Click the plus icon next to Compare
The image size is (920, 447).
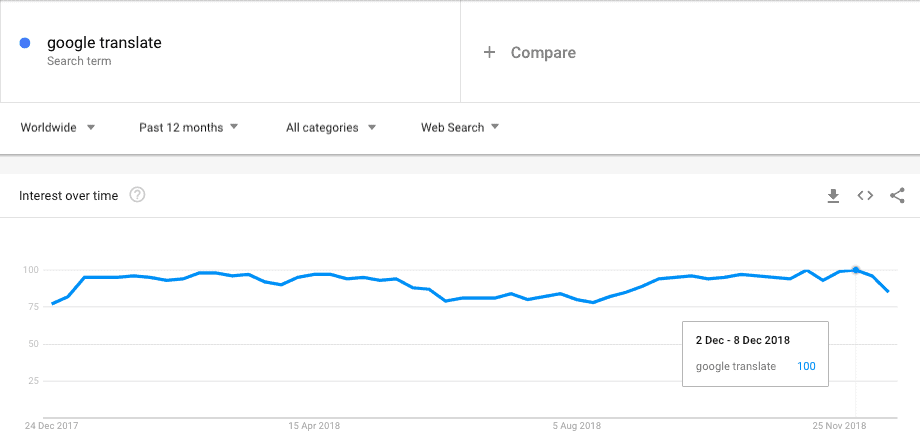[489, 53]
